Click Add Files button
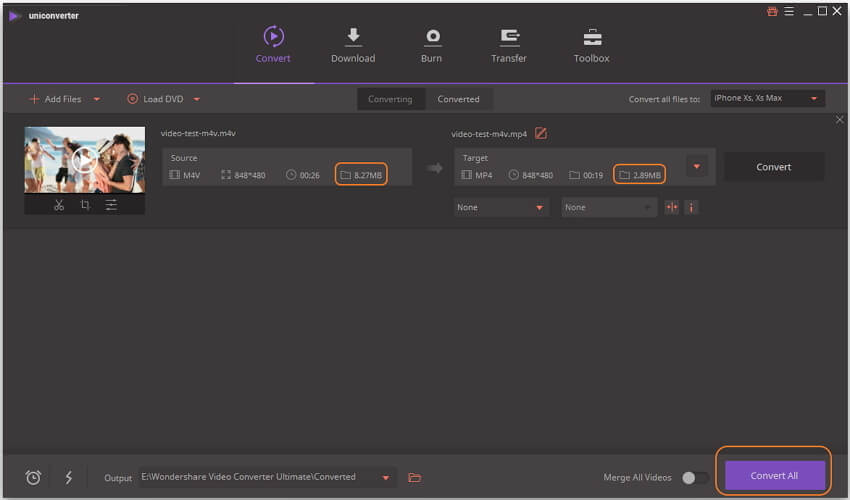The image size is (850, 500). (55, 99)
